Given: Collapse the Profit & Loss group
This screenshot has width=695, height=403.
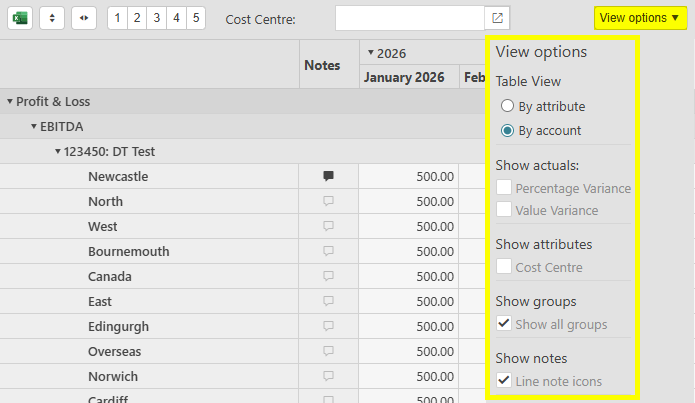Looking at the screenshot, I should (x=10, y=102).
